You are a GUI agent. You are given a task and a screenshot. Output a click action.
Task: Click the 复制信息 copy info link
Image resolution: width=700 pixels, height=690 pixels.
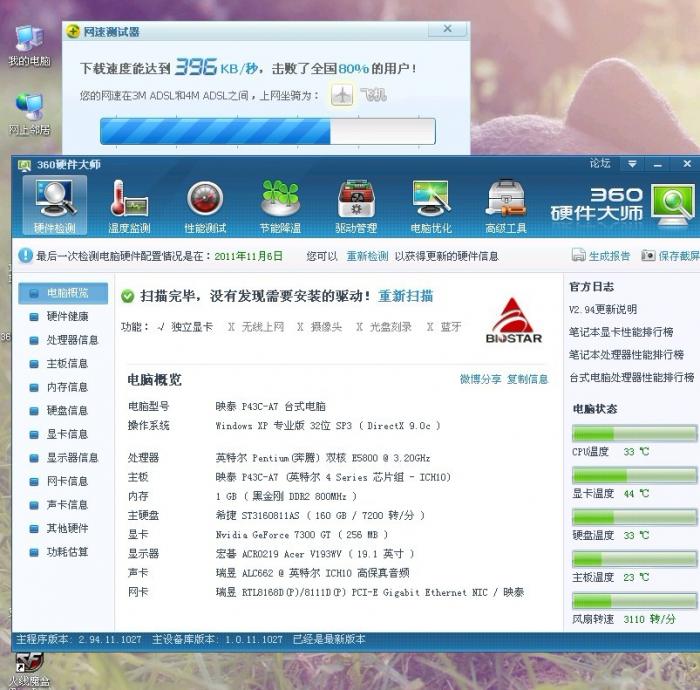(x=527, y=379)
